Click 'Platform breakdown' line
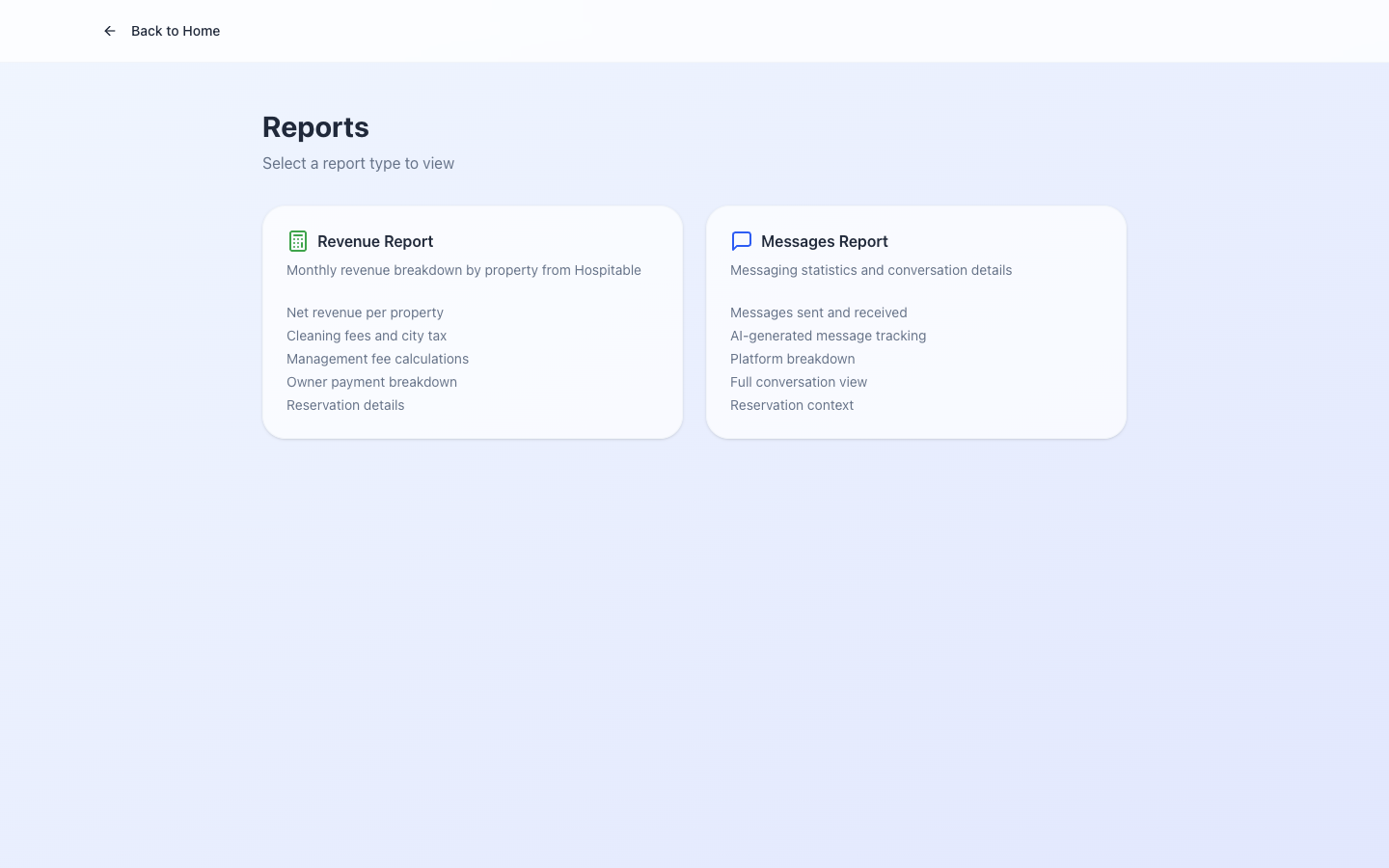The width and height of the screenshot is (1389, 868). click(793, 359)
